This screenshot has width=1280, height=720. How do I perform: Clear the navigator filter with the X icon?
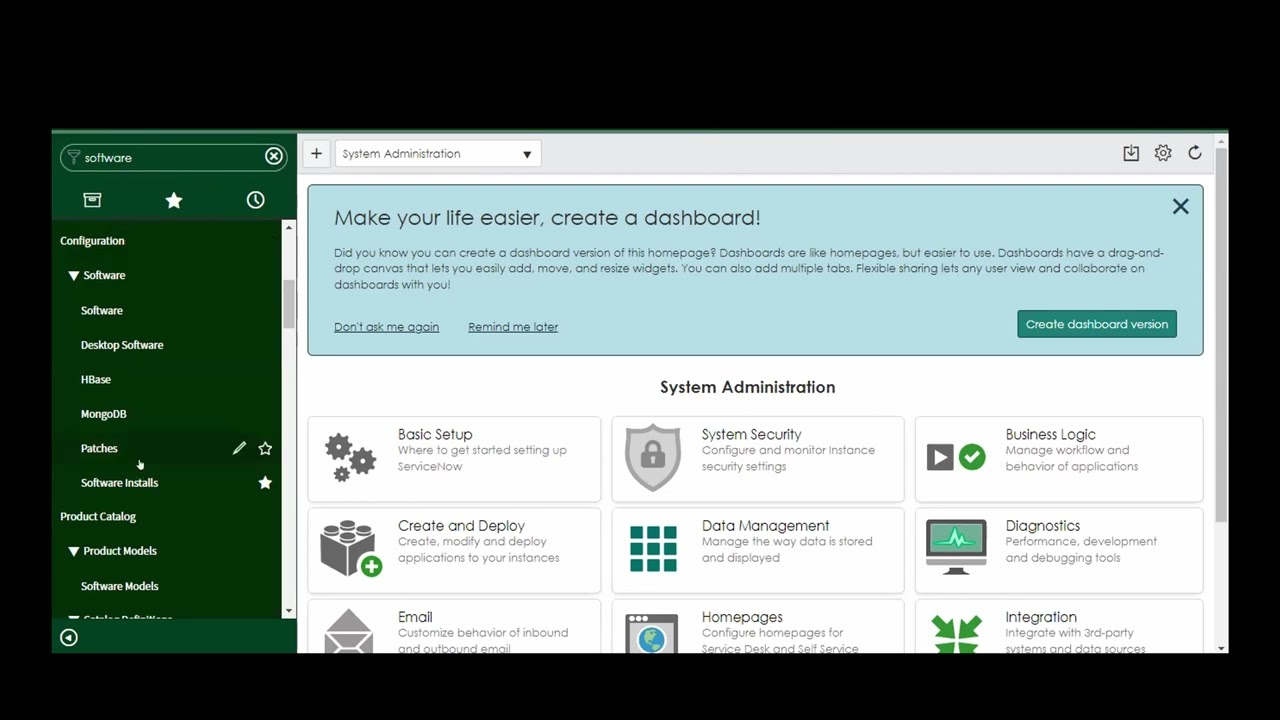click(x=273, y=157)
